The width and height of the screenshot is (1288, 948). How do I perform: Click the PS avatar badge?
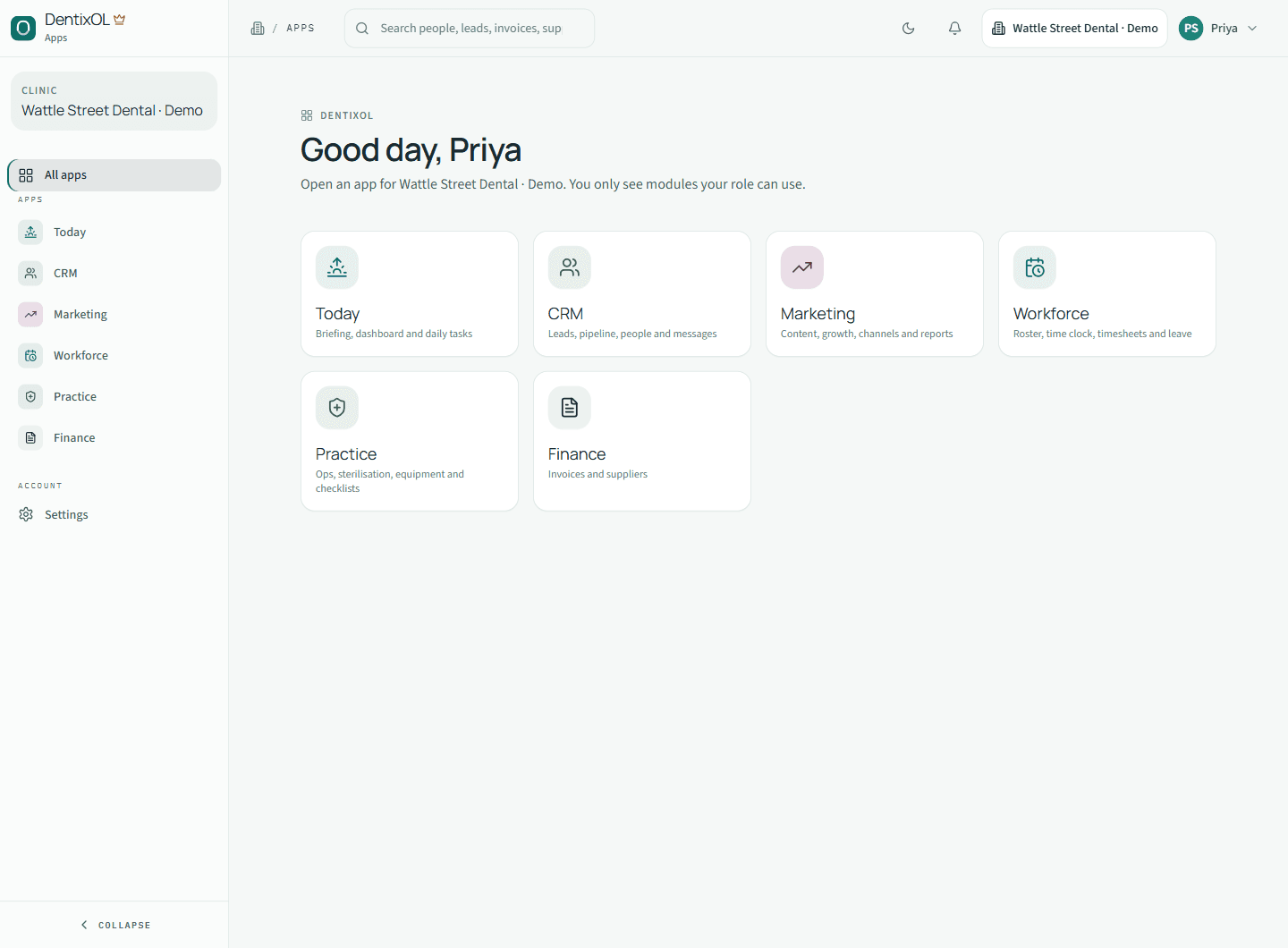point(1191,29)
